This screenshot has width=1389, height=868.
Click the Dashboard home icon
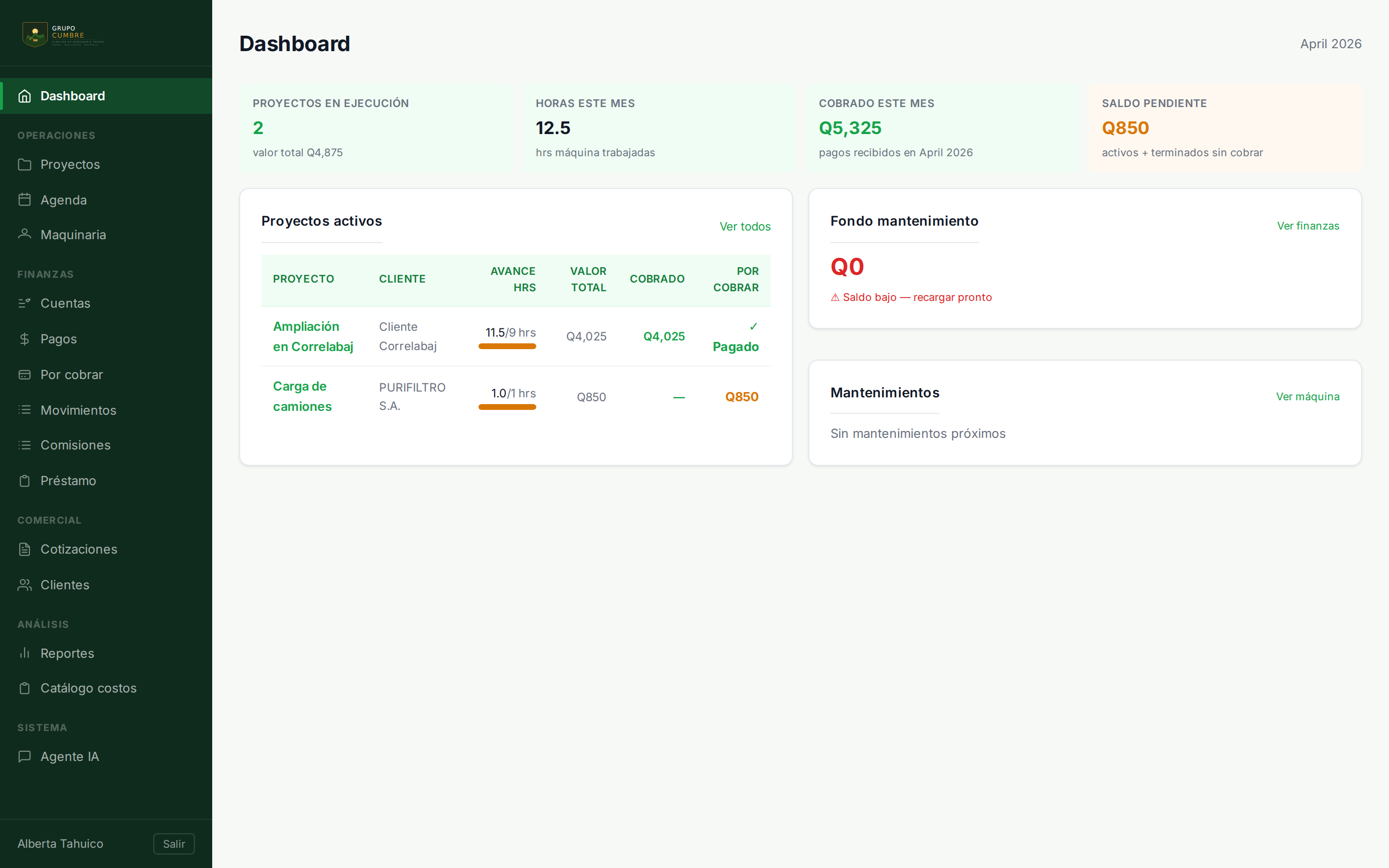24,96
